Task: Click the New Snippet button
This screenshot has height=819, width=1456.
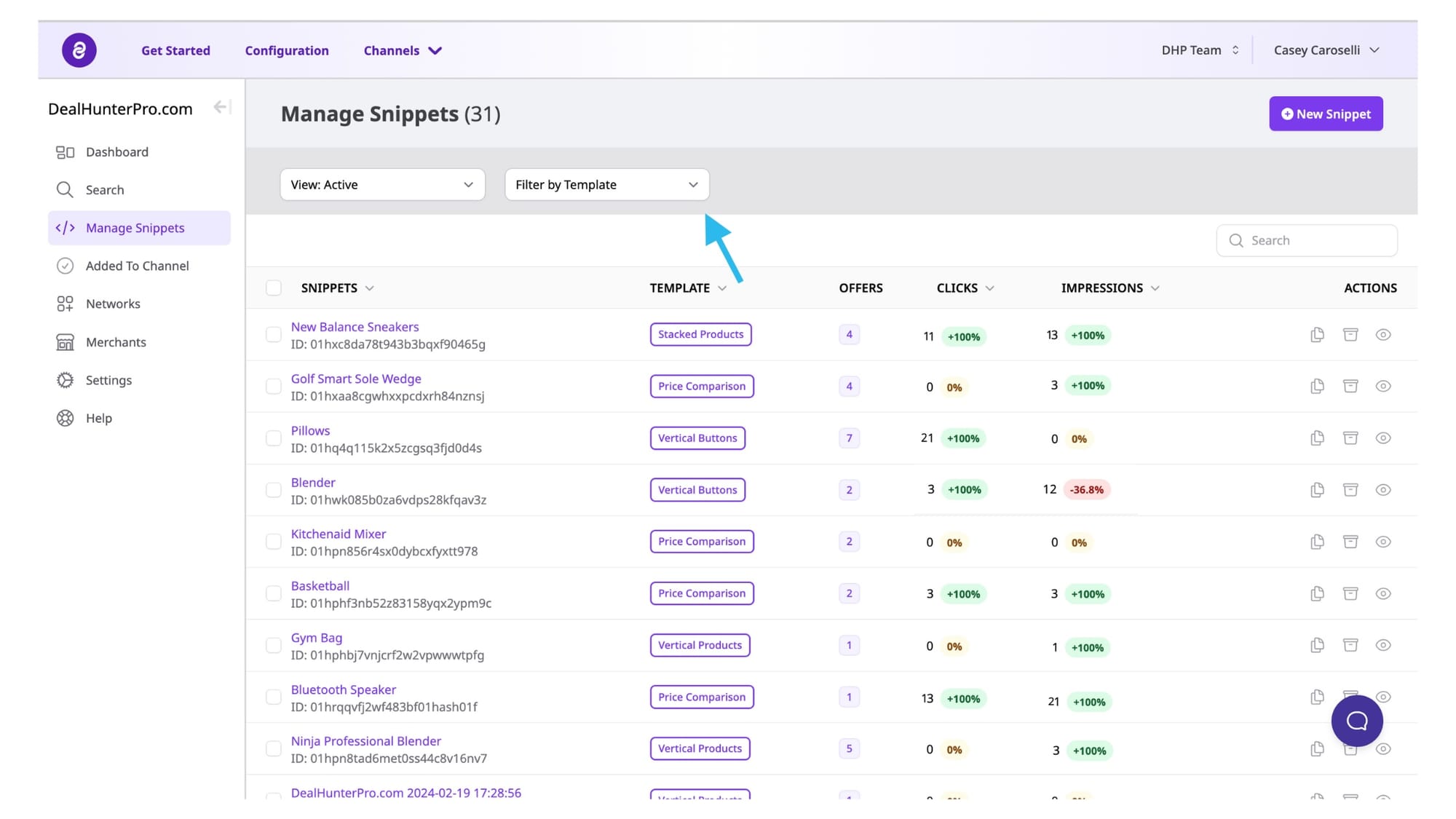Action: [1326, 114]
